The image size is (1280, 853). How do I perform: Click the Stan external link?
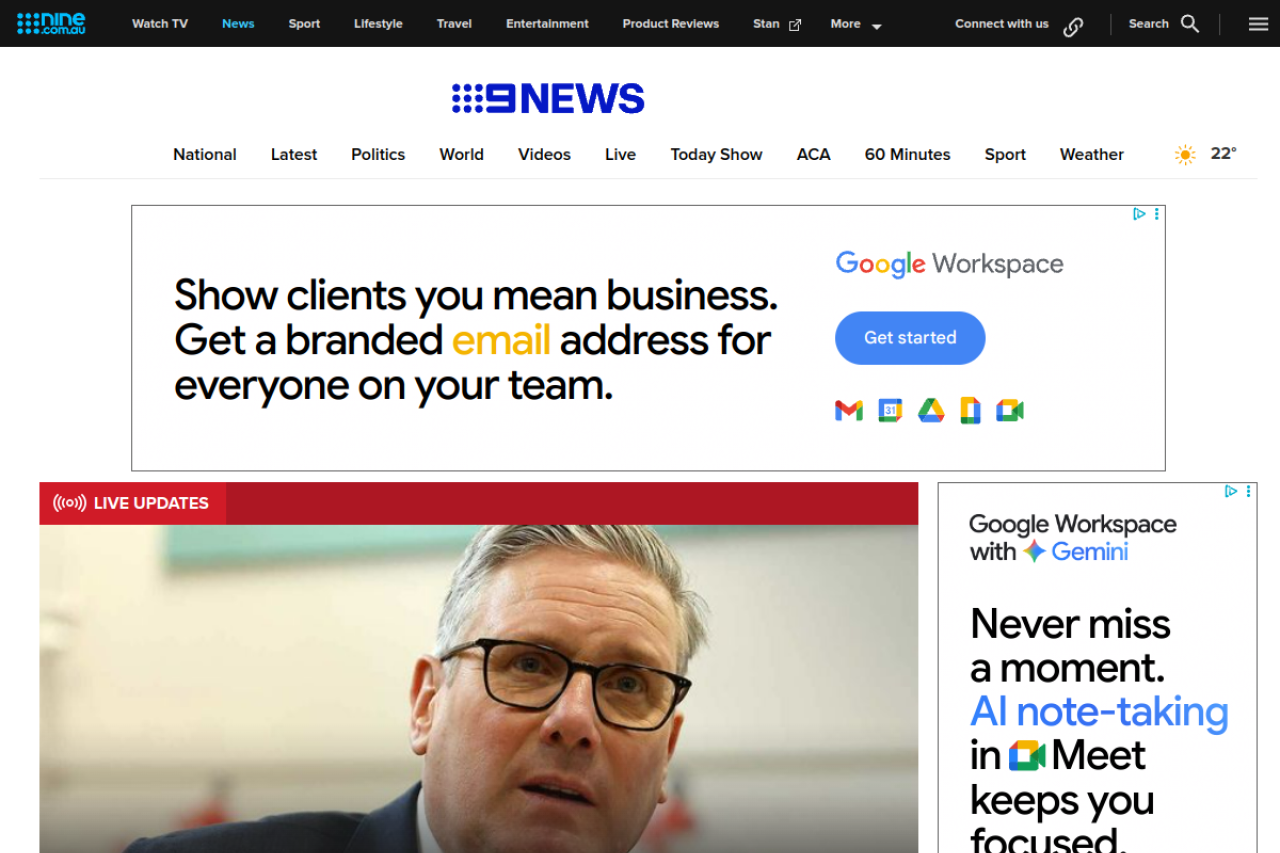click(777, 24)
